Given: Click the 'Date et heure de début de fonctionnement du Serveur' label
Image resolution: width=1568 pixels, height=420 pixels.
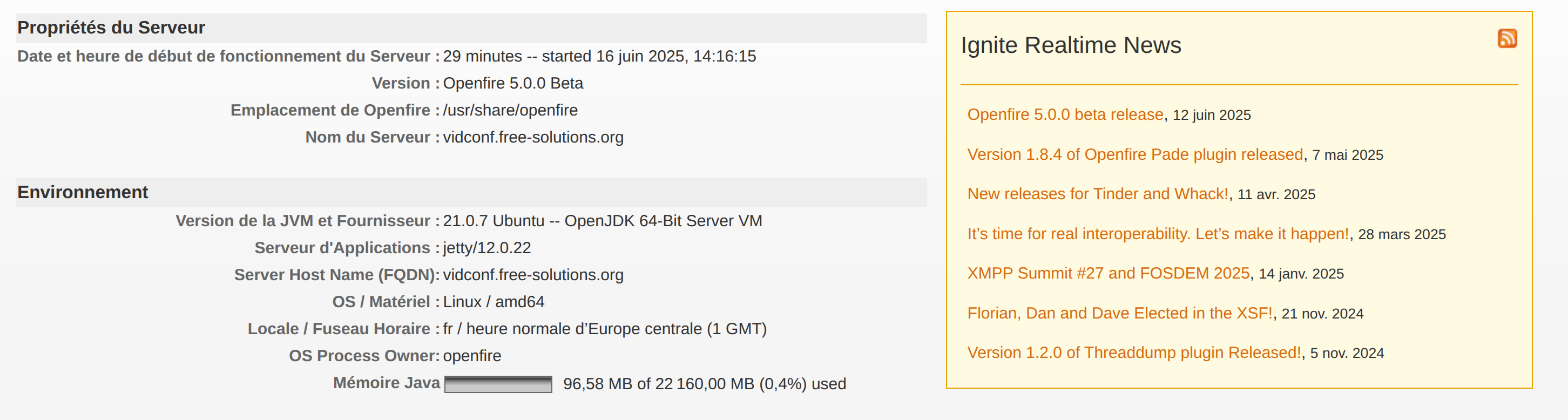Looking at the screenshot, I should pyautogui.click(x=228, y=56).
